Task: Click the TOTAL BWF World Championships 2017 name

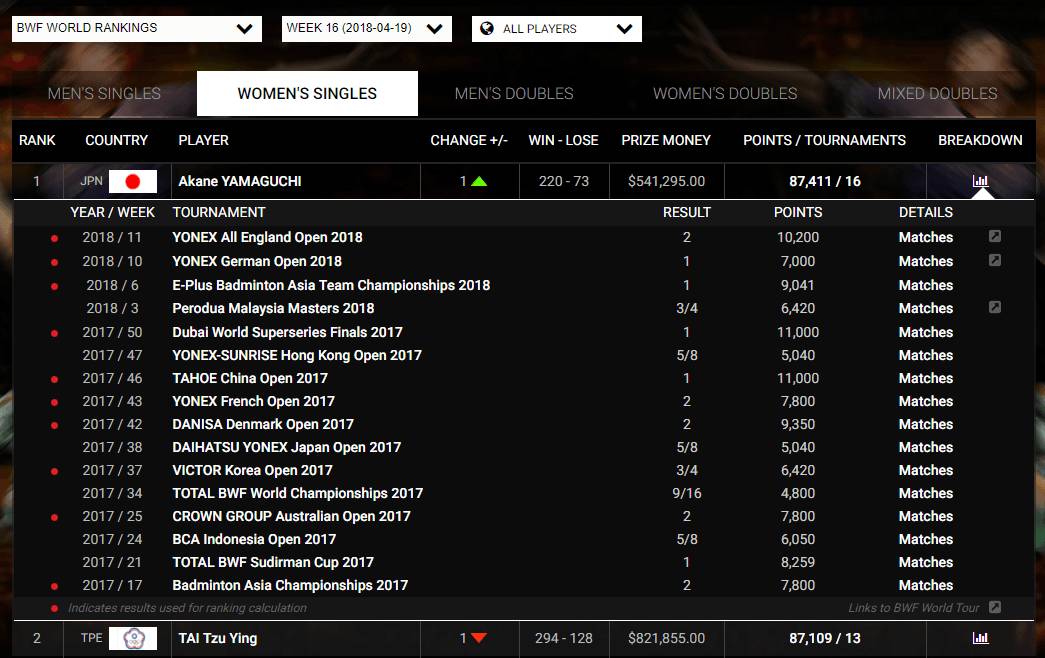Action: [297, 493]
